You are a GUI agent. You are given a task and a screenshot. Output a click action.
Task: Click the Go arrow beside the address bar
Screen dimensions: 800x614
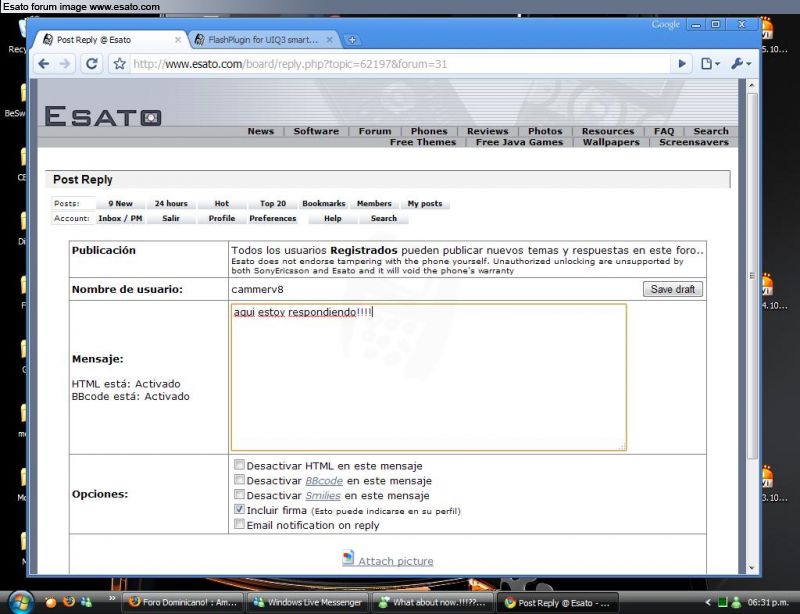point(682,63)
